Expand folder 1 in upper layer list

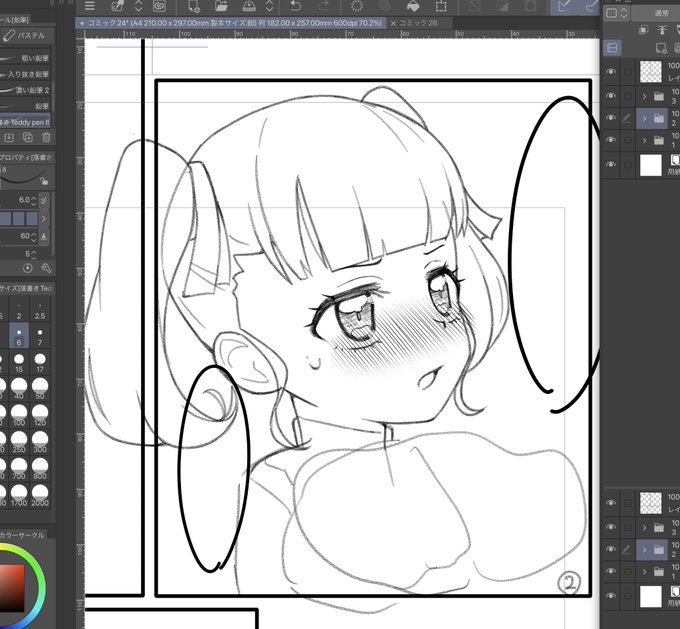pos(644,140)
